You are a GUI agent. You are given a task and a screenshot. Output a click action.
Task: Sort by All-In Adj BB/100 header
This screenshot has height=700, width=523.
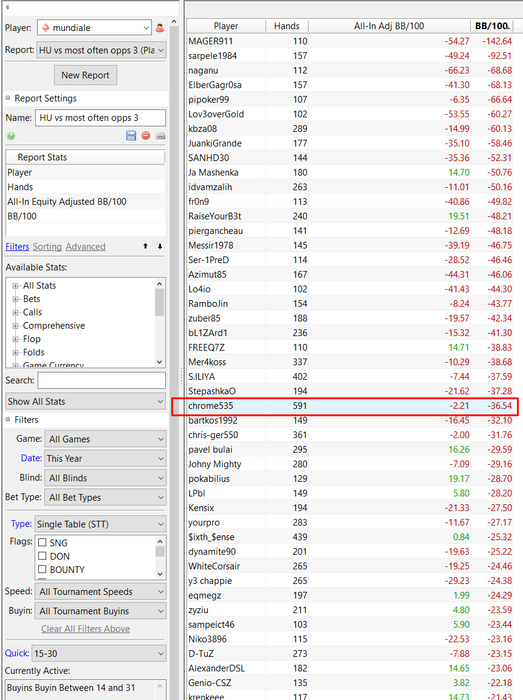(x=389, y=26)
